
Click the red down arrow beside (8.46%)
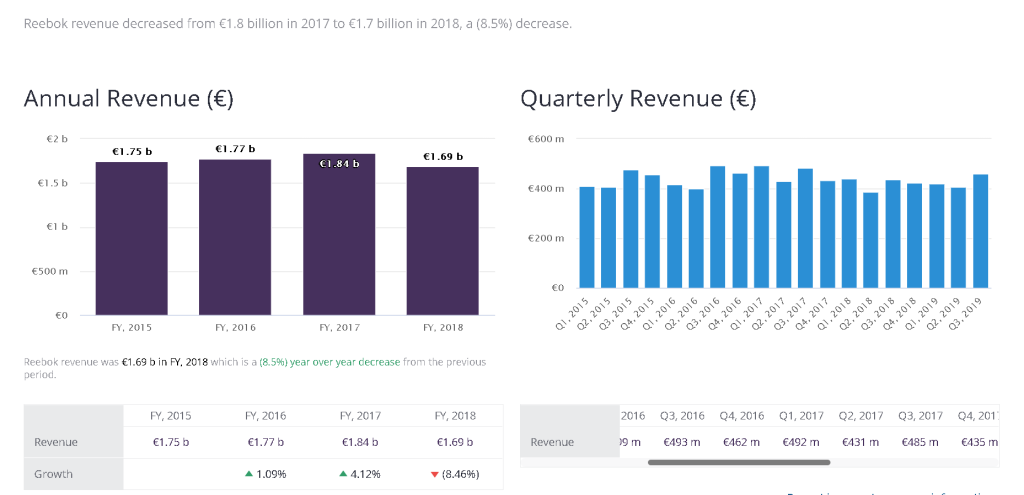[x=433, y=474]
